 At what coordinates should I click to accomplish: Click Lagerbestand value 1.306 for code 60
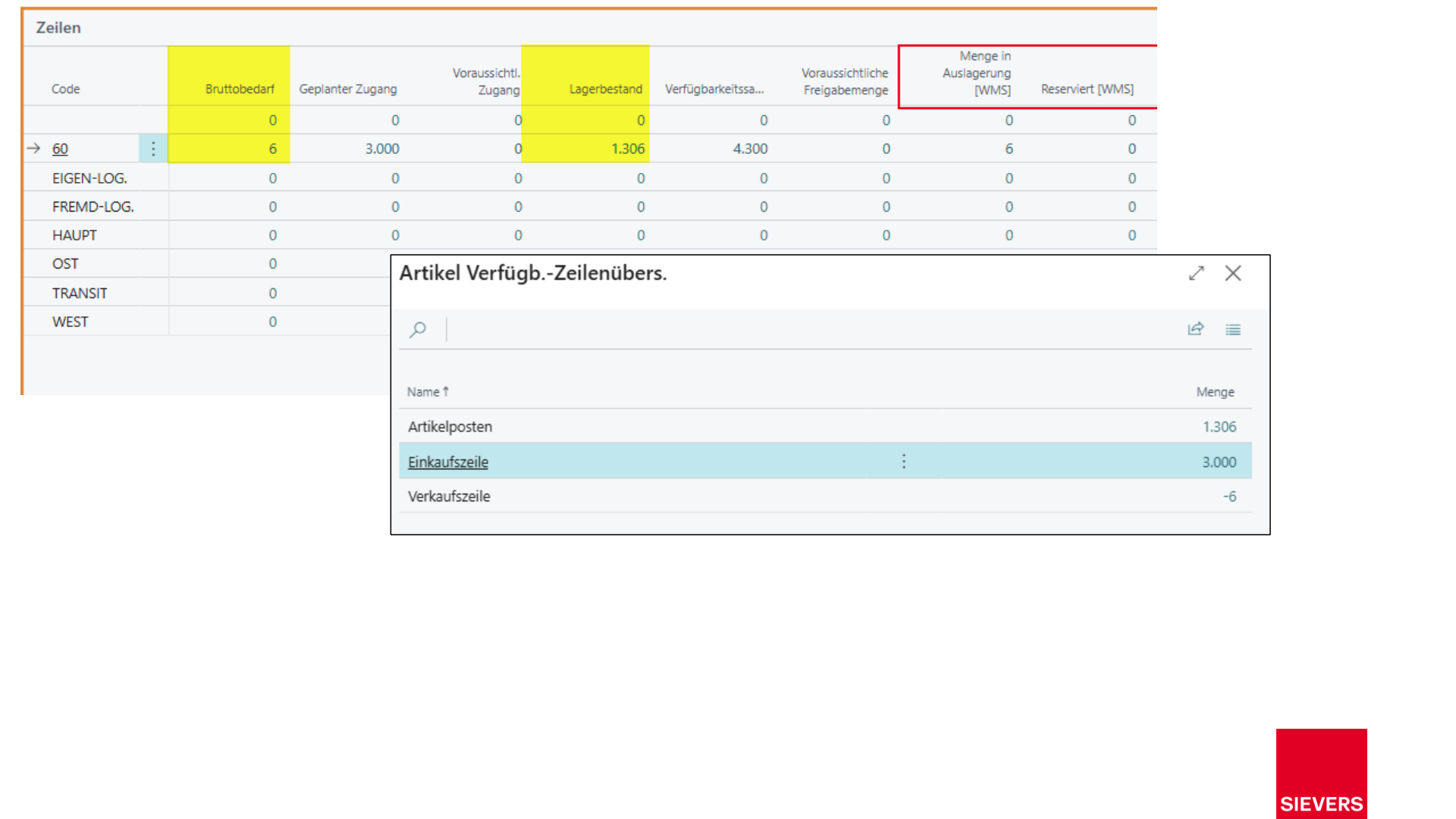pos(628,149)
